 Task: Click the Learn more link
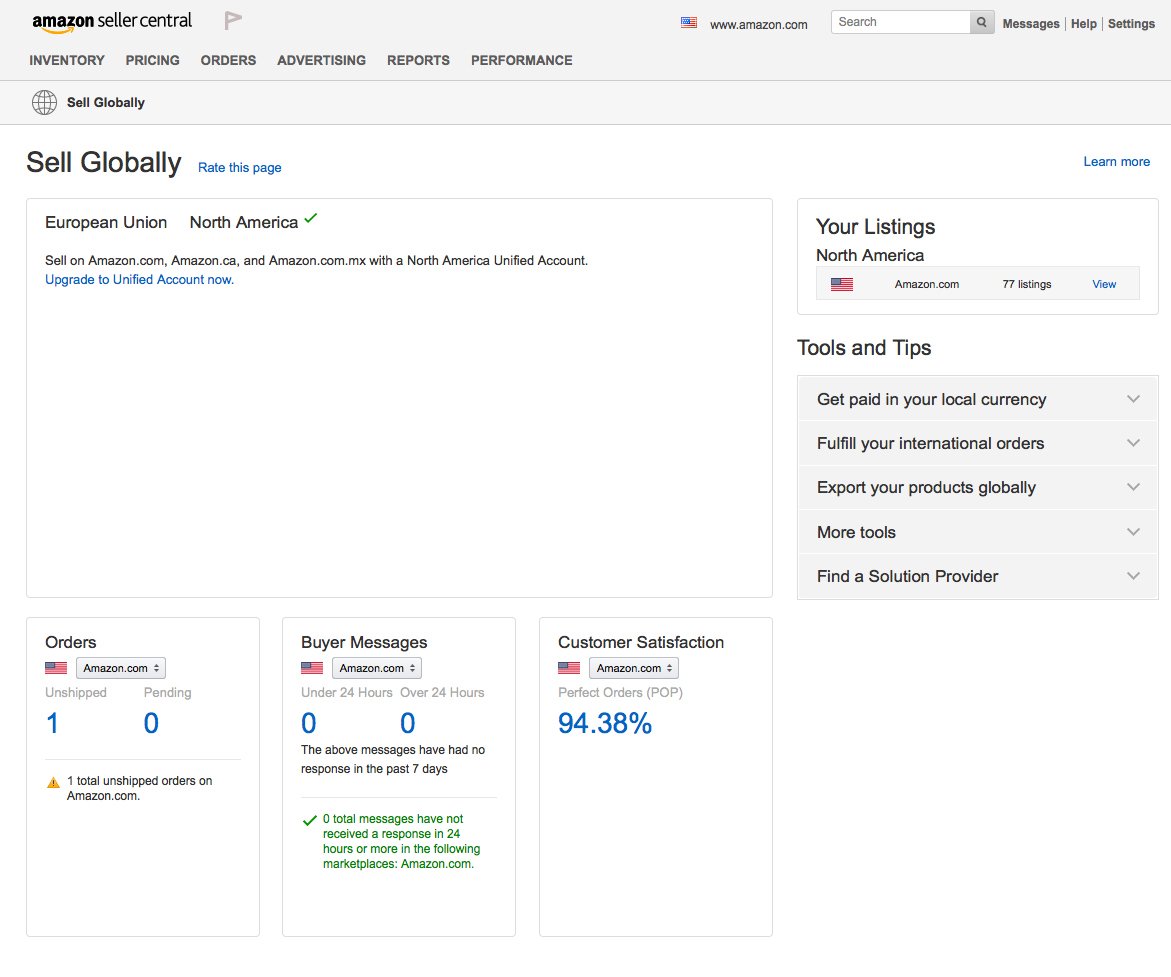[1116, 161]
